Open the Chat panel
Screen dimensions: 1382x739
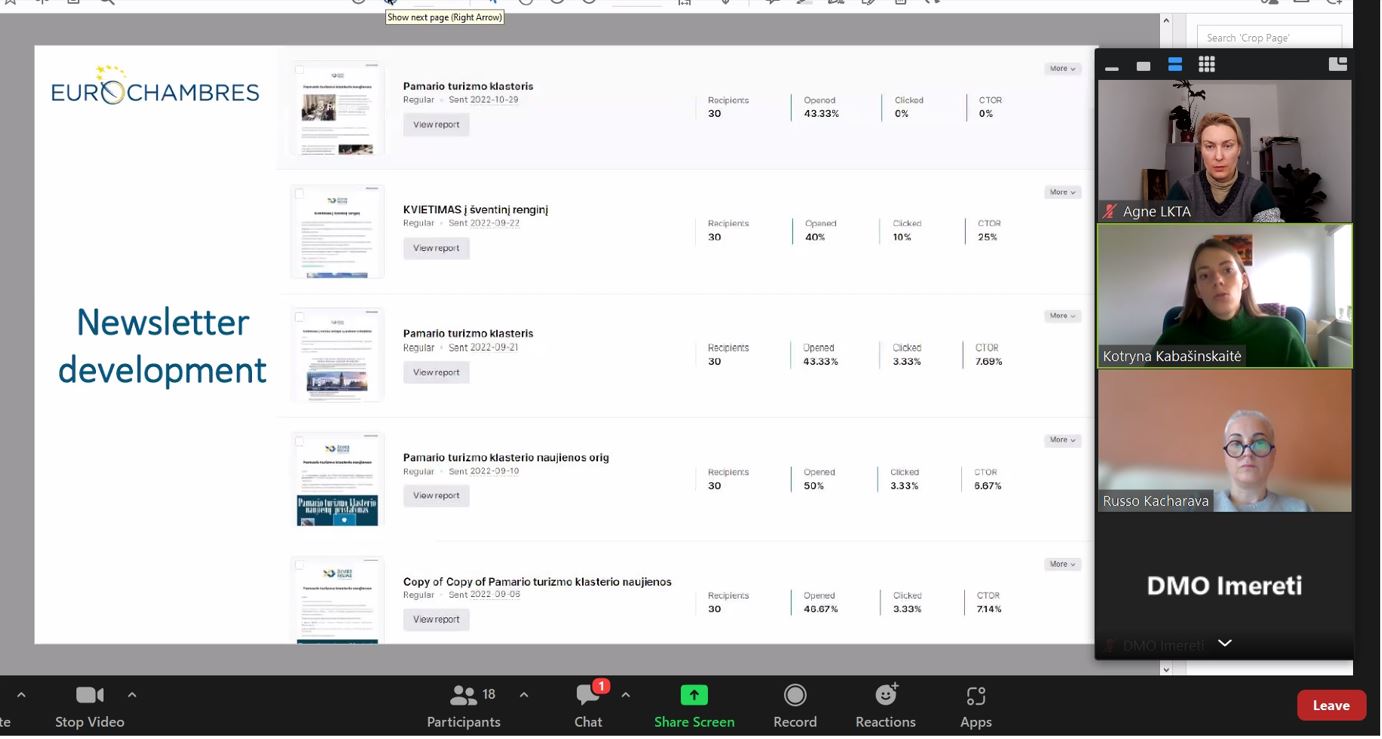[588, 705]
